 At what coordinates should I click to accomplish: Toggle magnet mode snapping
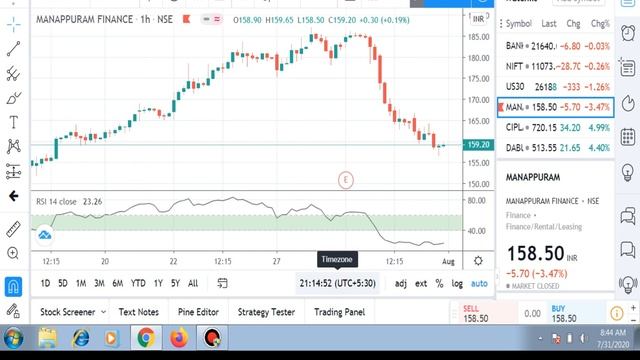13,287
